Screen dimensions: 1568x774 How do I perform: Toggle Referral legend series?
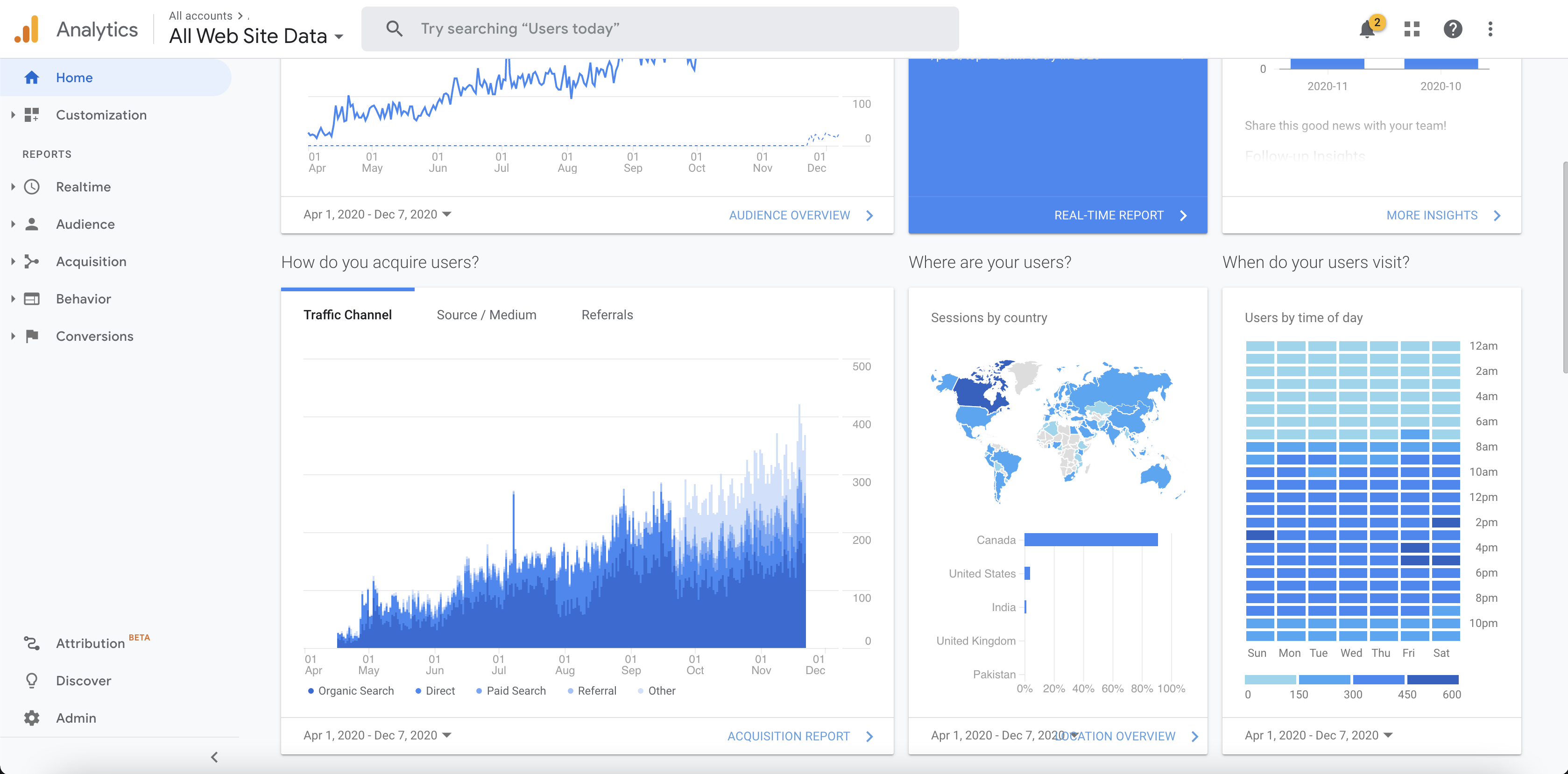click(592, 690)
